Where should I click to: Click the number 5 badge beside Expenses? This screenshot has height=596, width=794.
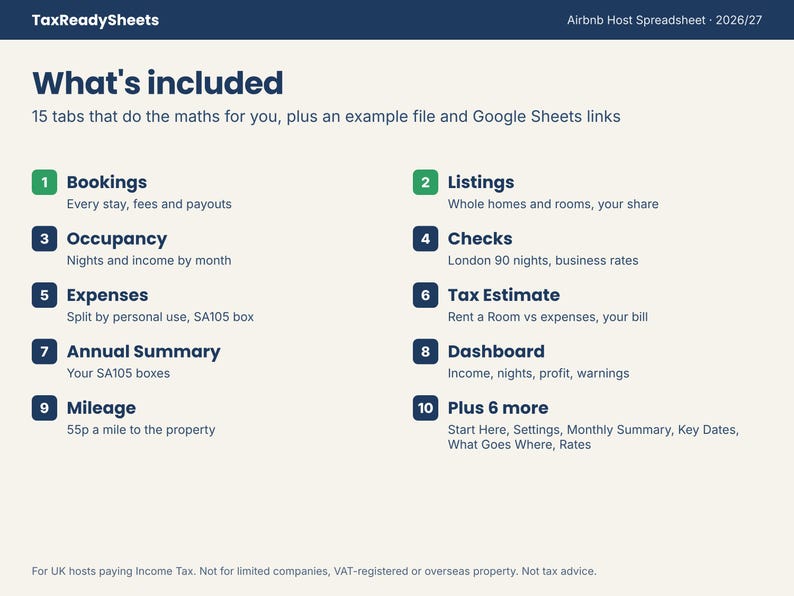[45, 295]
